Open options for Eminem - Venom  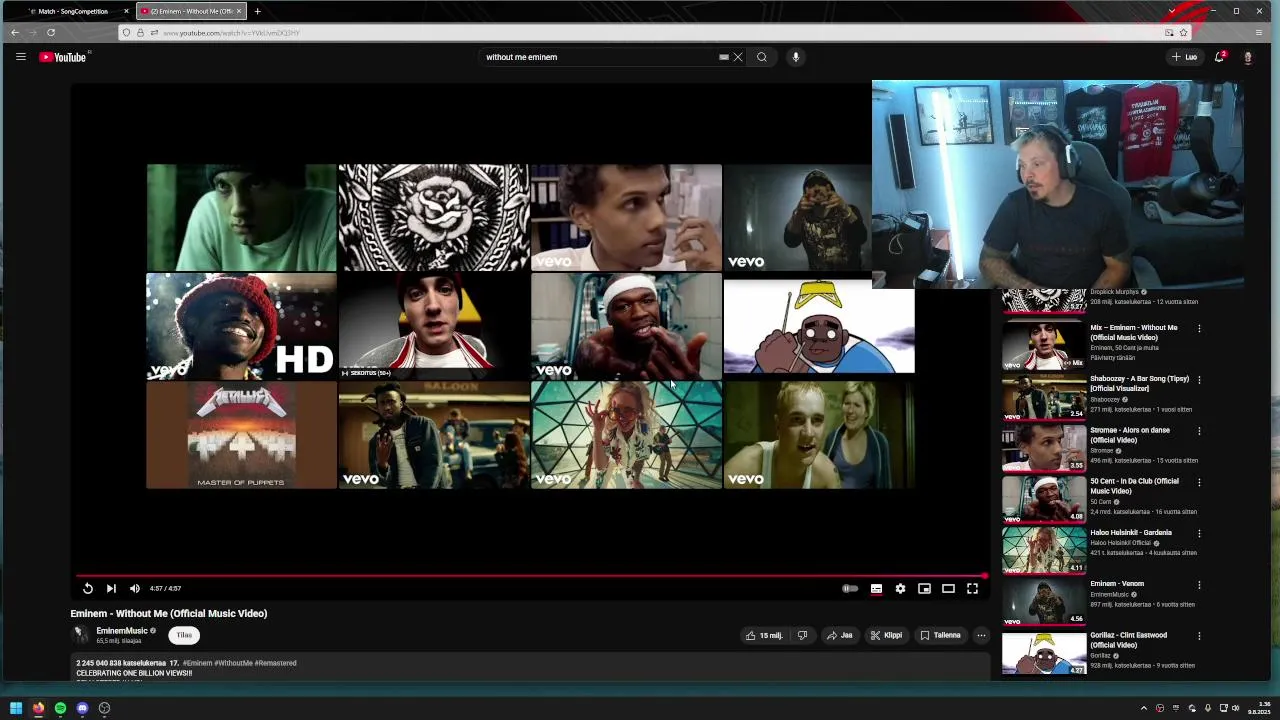pos(1199,585)
